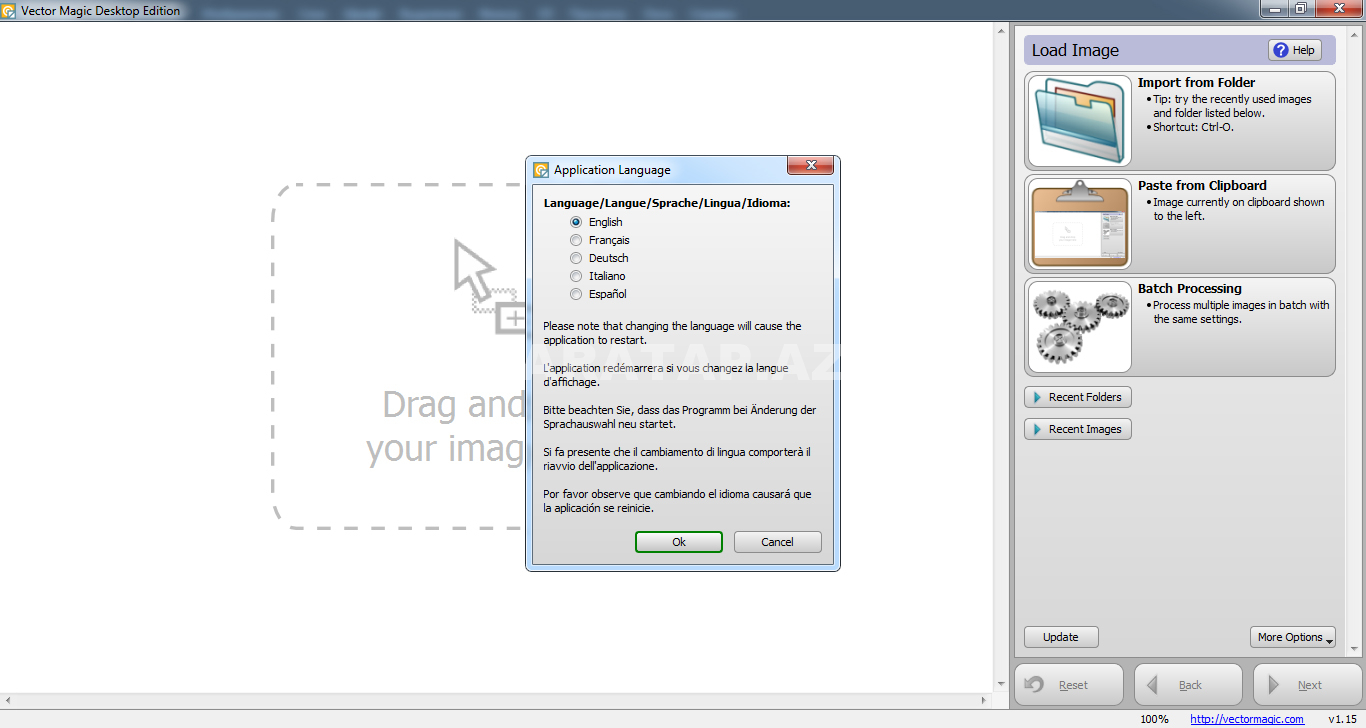Viewport: 1366px width, 728px height.
Task: Minimize the Vector Magic window
Action: (x=1273, y=9)
